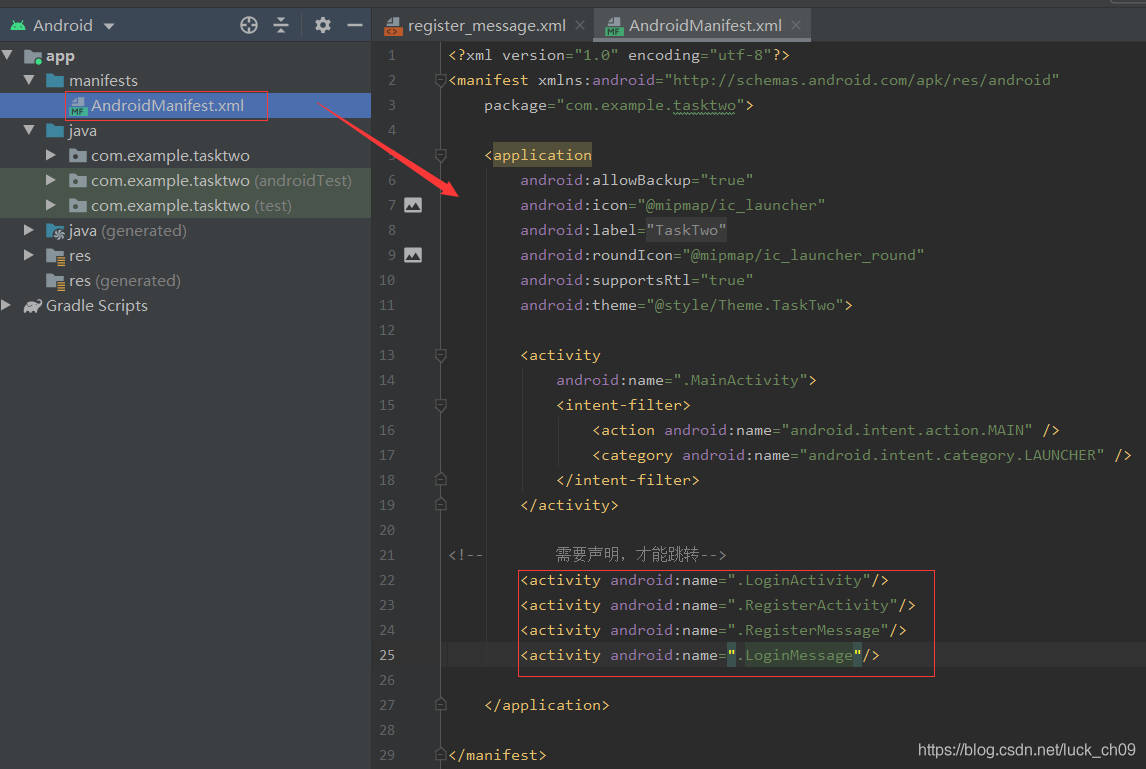Click "android.intent.action.MAIN" text
Screen dimensions: 1146x769
907,430
